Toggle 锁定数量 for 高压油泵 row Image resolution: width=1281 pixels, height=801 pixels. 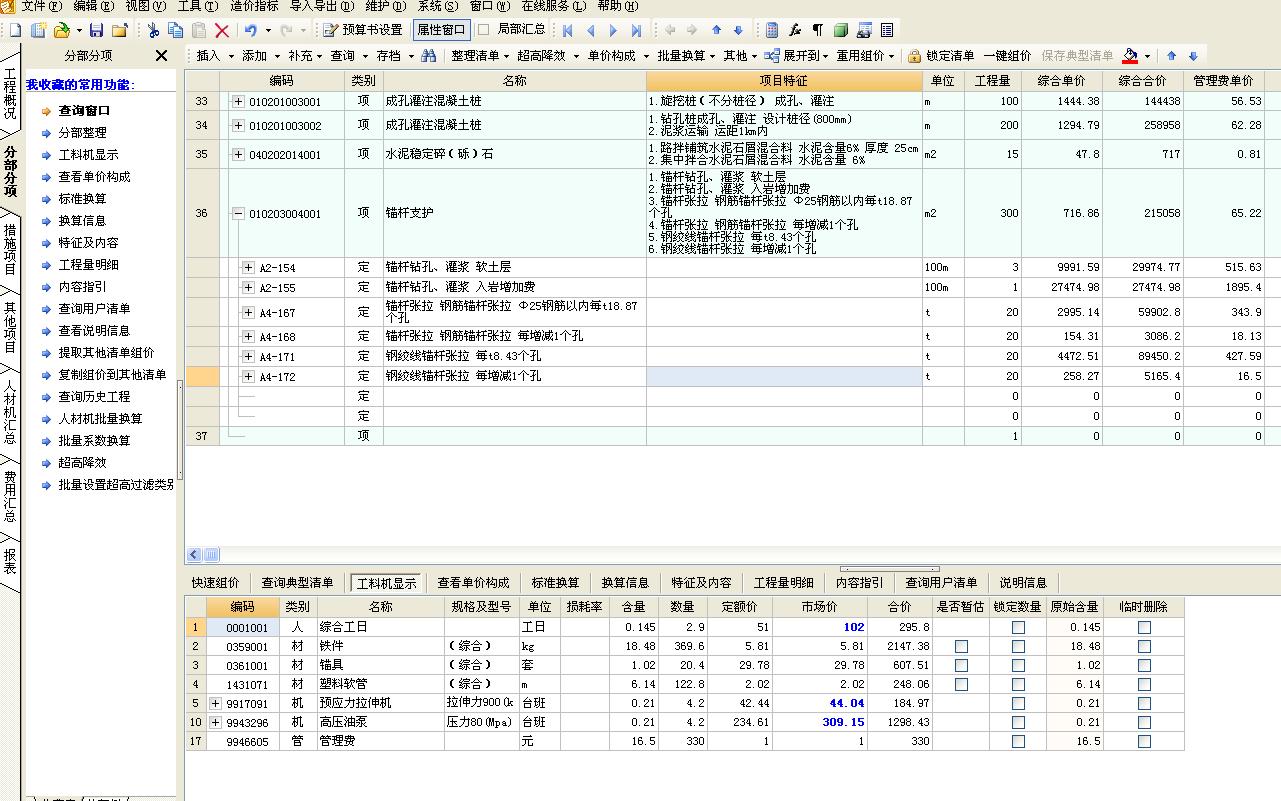(1018, 723)
